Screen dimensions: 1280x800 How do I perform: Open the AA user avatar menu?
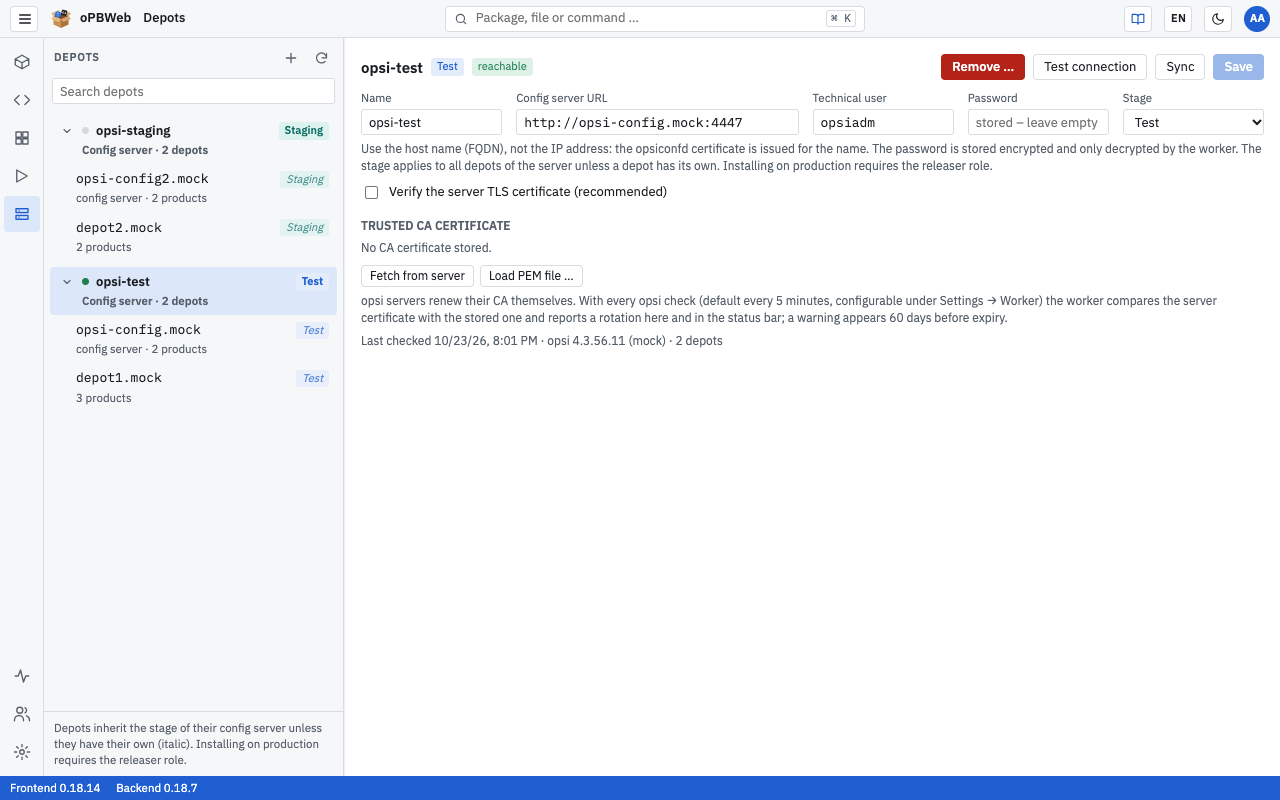1257,18
